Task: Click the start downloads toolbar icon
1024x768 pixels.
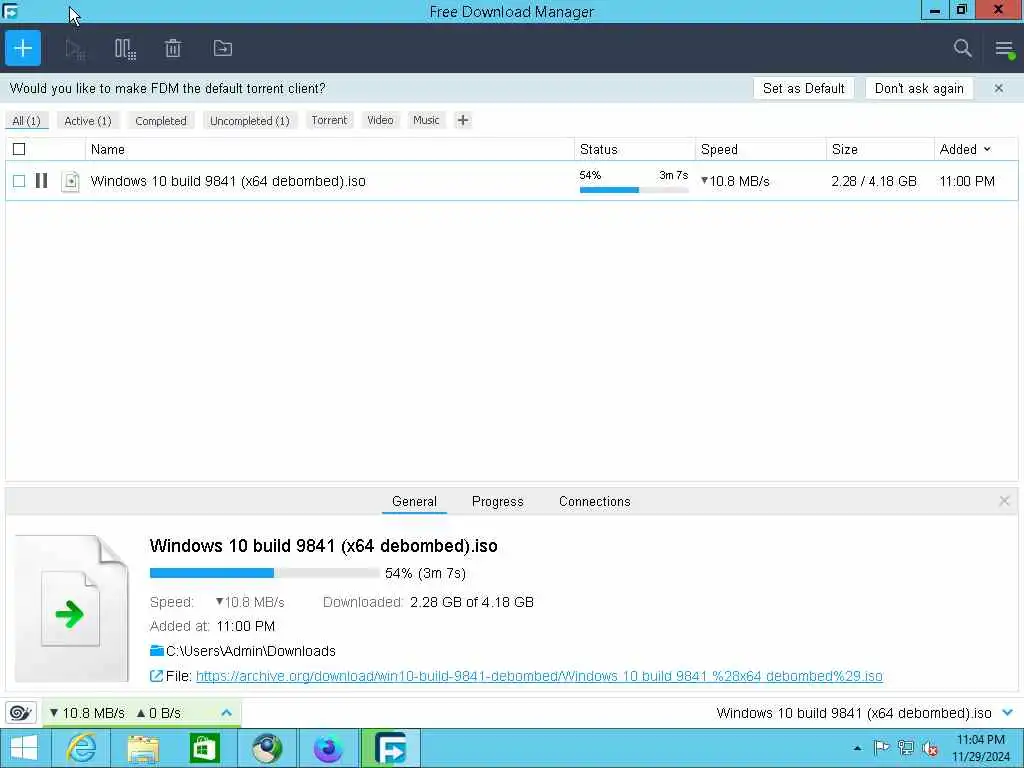Action: point(75,48)
